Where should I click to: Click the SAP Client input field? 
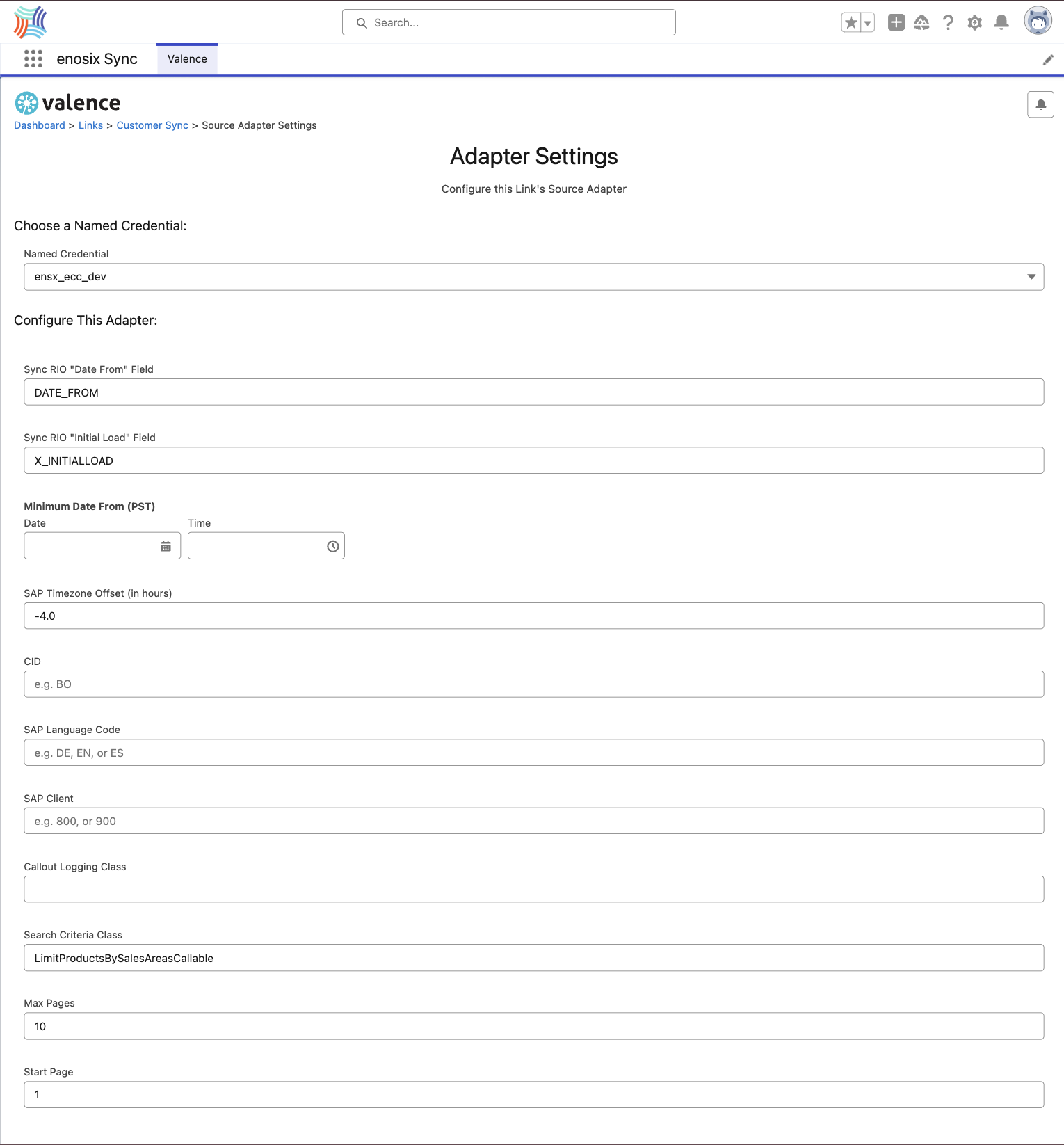[534, 821]
